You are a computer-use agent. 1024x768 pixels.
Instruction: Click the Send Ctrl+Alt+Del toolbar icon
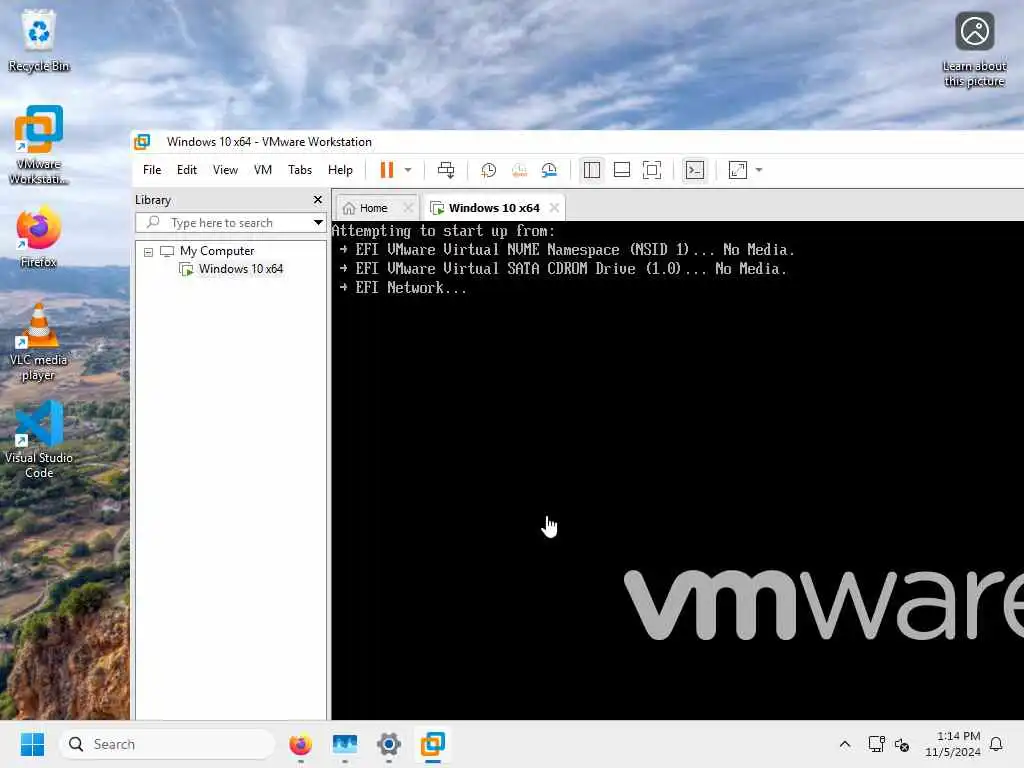point(446,170)
